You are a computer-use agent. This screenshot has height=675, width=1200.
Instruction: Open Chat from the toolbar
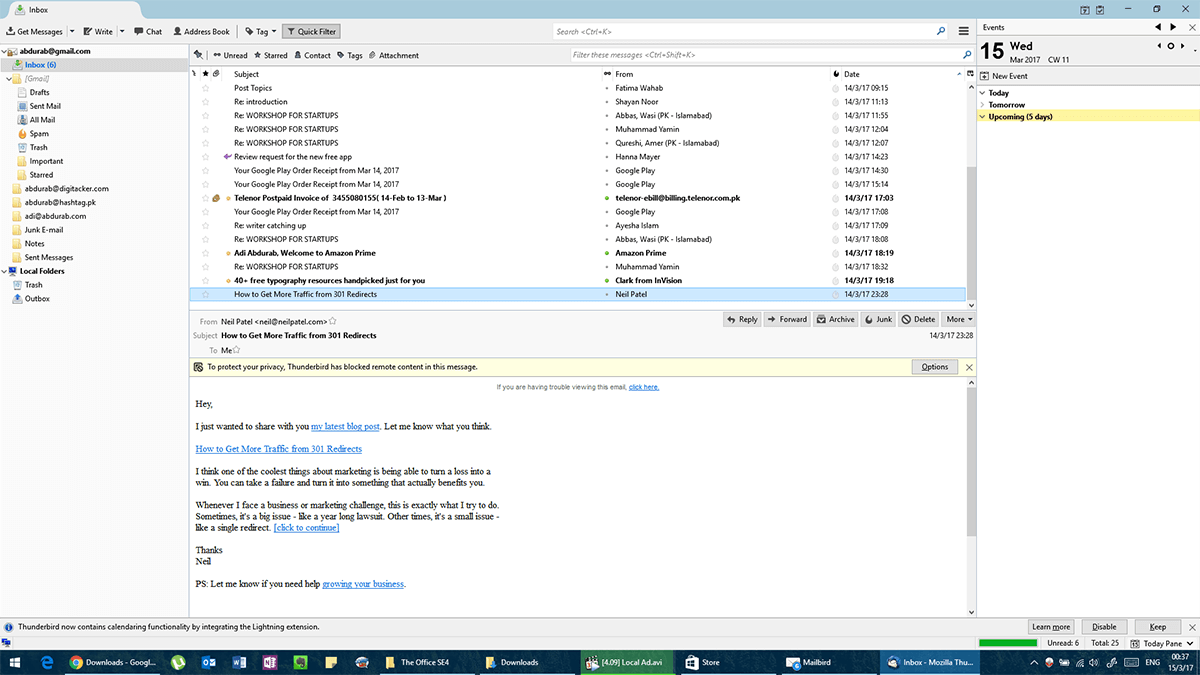coord(147,31)
